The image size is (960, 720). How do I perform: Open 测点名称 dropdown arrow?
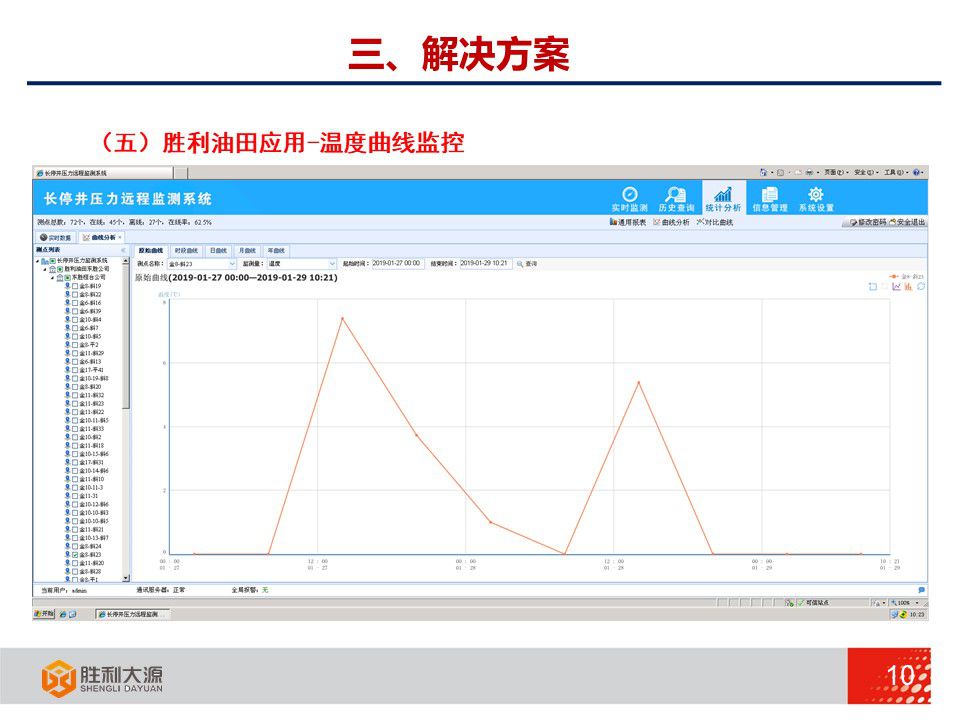click(232, 264)
